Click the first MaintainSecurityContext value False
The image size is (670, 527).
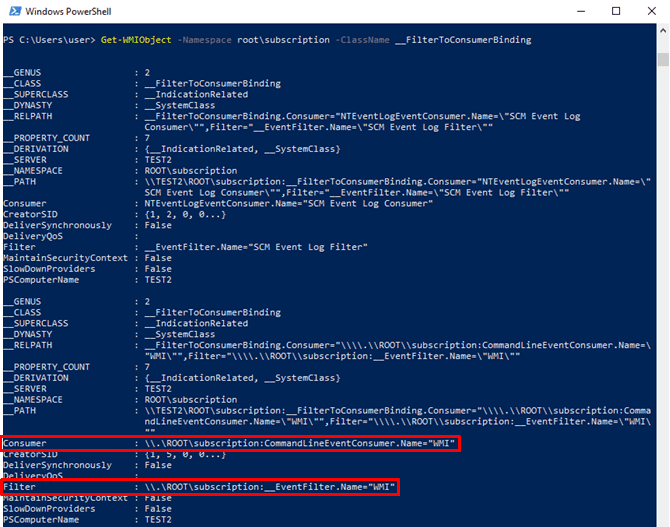(158, 258)
